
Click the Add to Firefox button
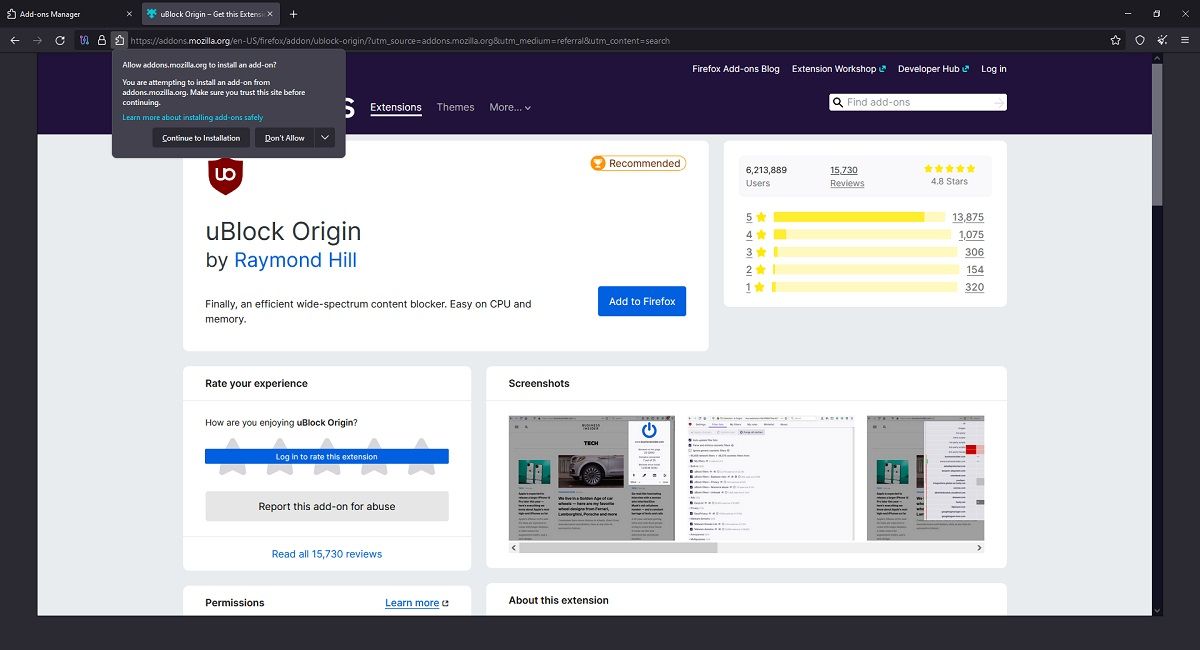[x=641, y=301]
